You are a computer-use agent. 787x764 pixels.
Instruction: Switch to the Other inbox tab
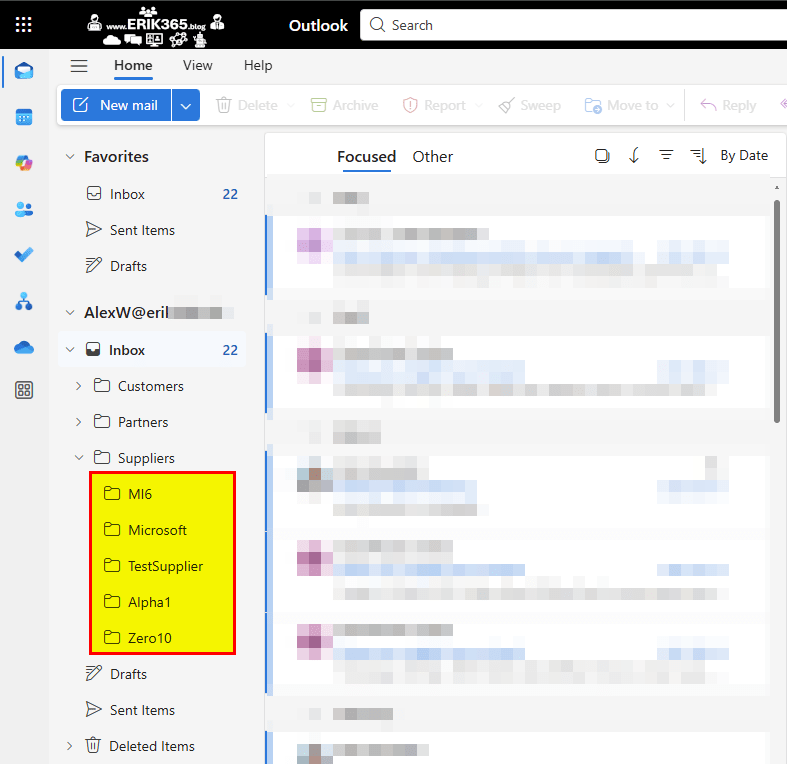point(432,156)
